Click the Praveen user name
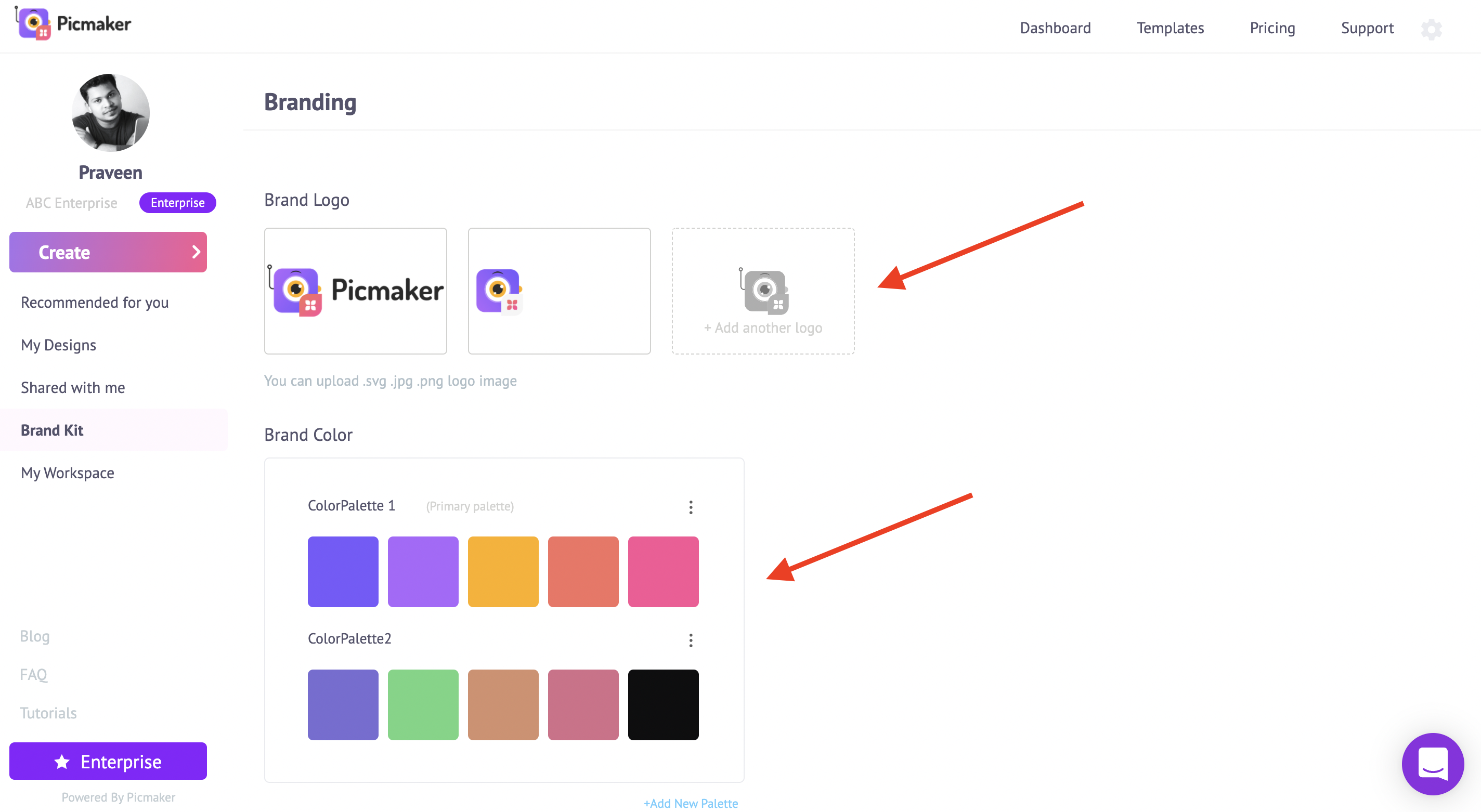 (x=110, y=173)
